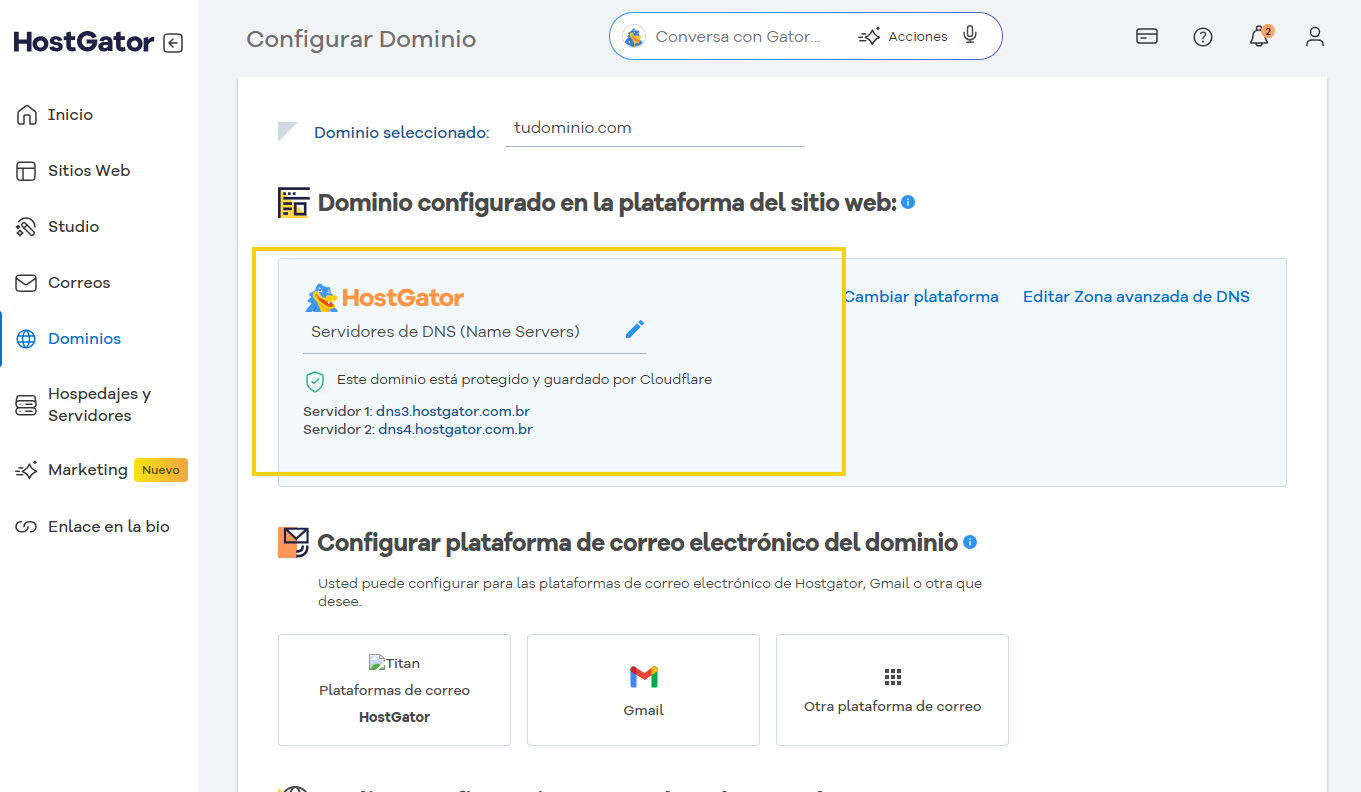Click the billing card icon in the header
The height and width of the screenshot is (792, 1361).
(x=1146, y=35)
